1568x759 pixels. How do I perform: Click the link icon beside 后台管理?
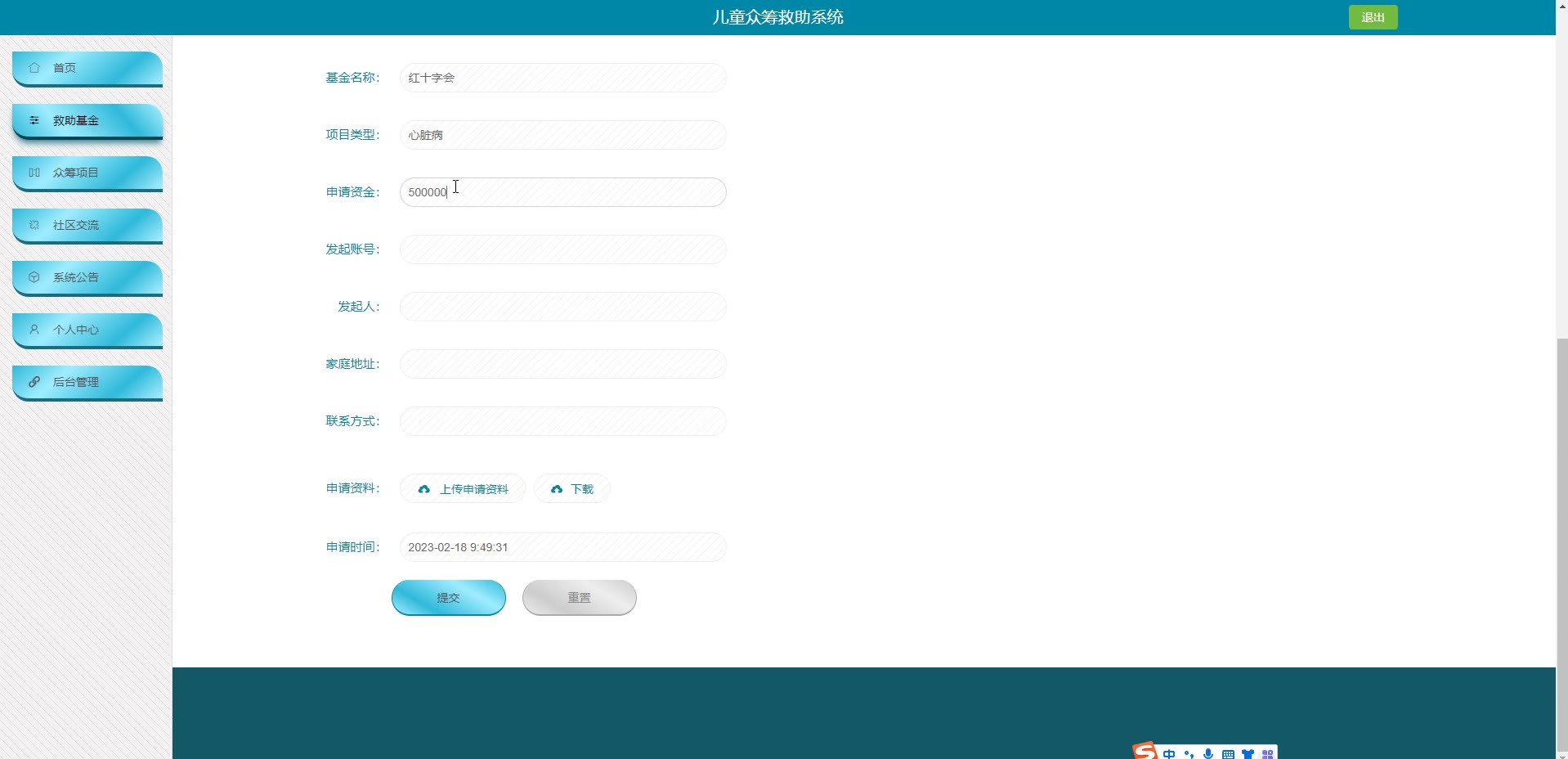coord(34,382)
